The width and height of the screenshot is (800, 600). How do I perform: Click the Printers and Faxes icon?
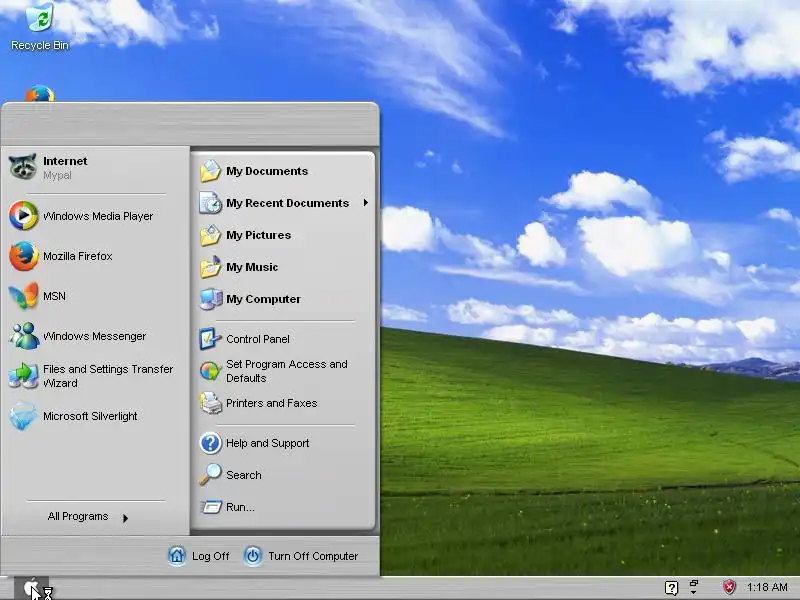(x=210, y=403)
